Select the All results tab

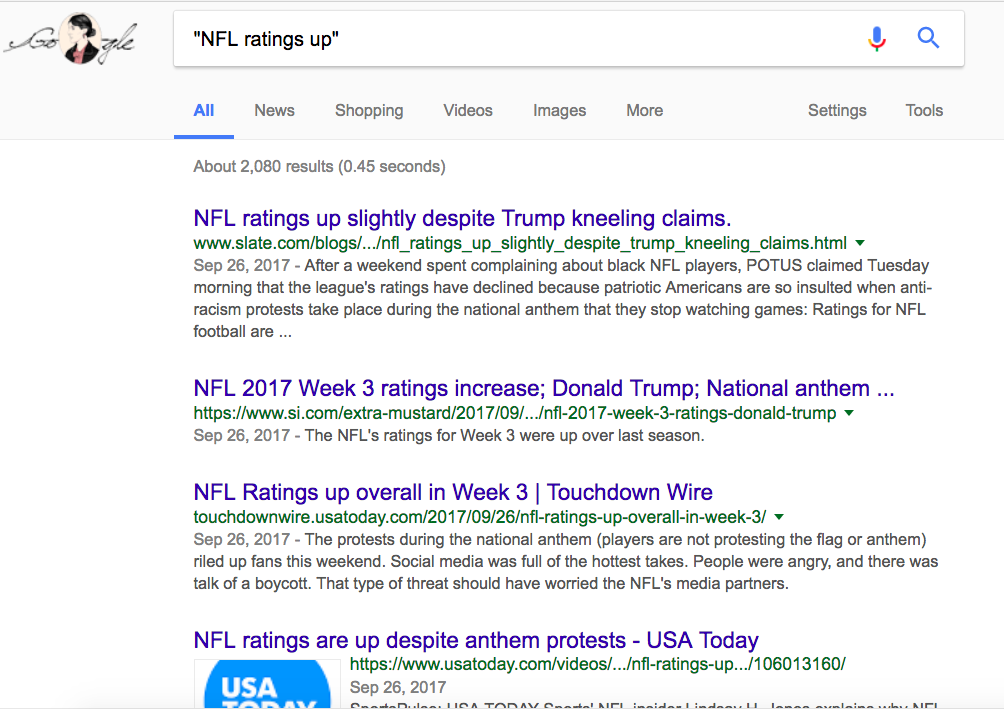pos(204,110)
